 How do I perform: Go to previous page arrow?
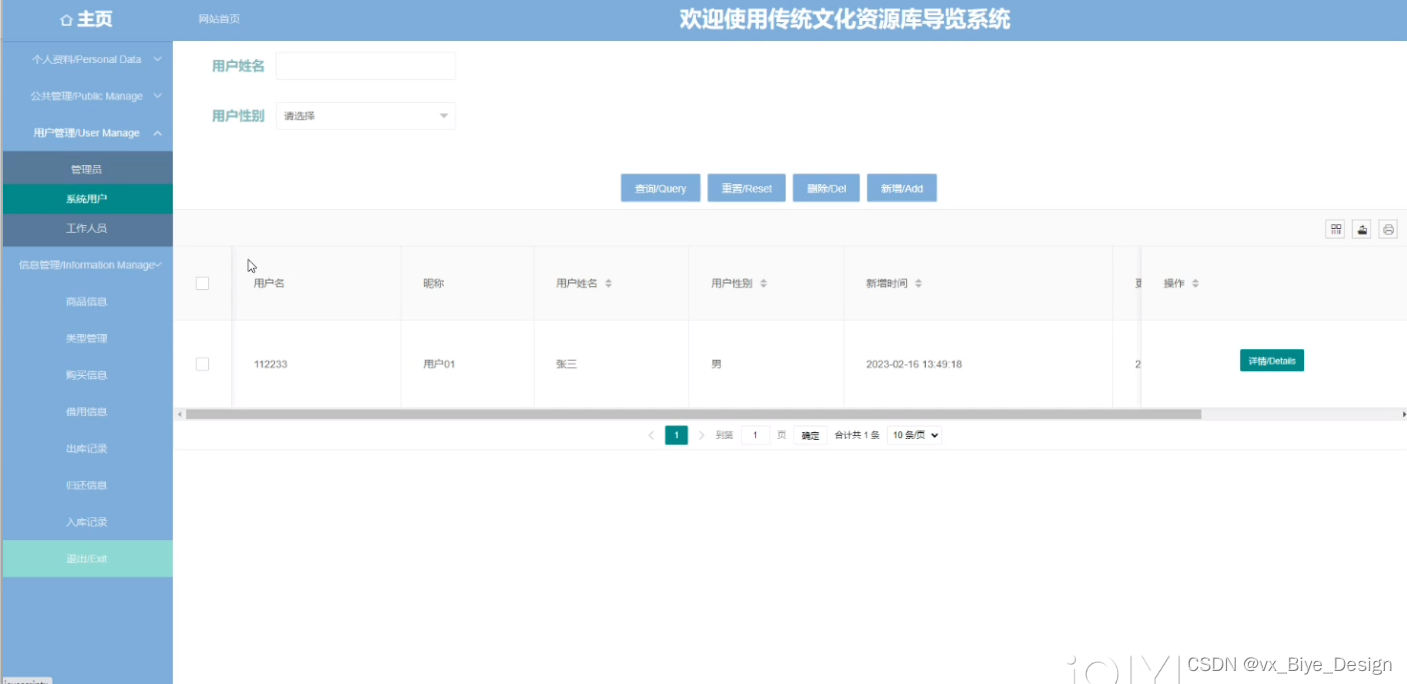(x=651, y=435)
